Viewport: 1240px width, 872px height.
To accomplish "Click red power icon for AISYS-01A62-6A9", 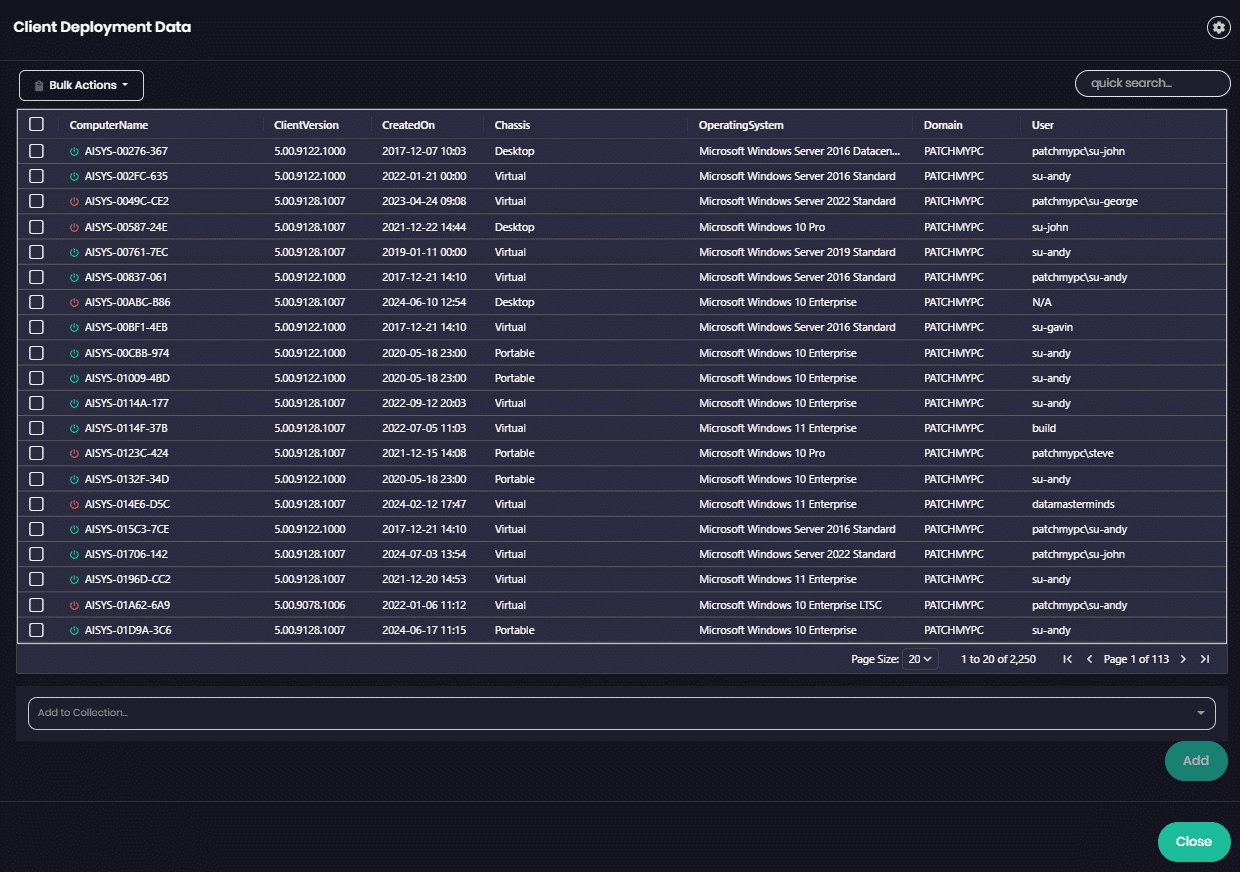I will tap(74, 605).
